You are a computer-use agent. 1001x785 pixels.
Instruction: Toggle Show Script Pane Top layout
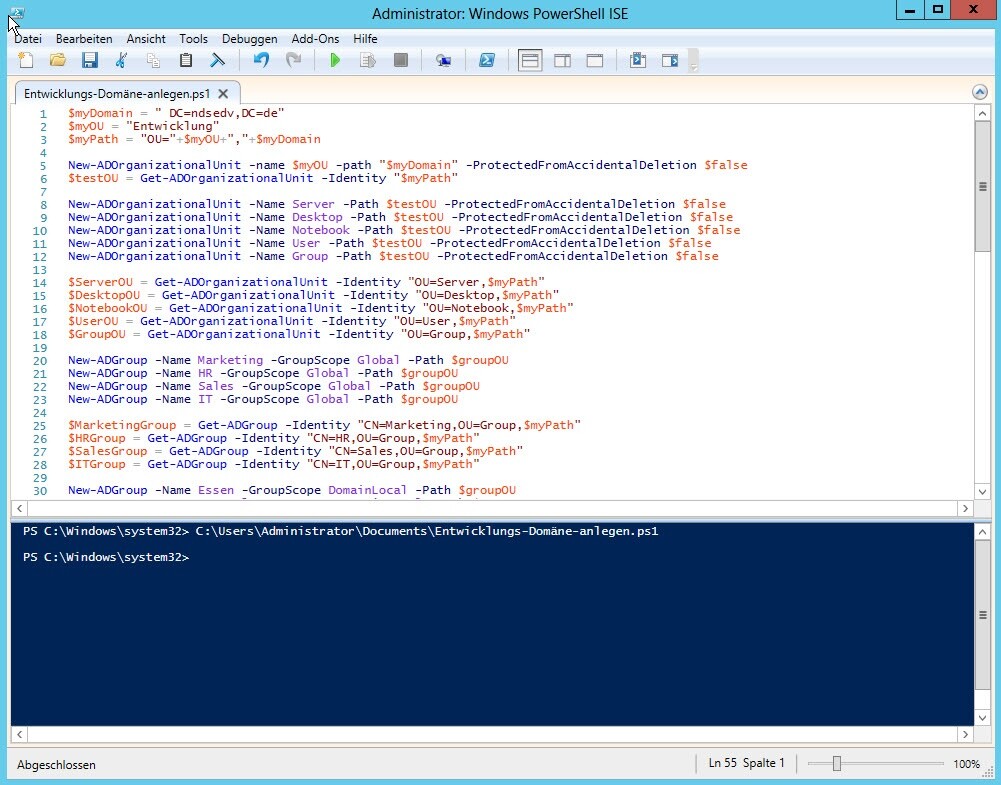coord(530,60)
